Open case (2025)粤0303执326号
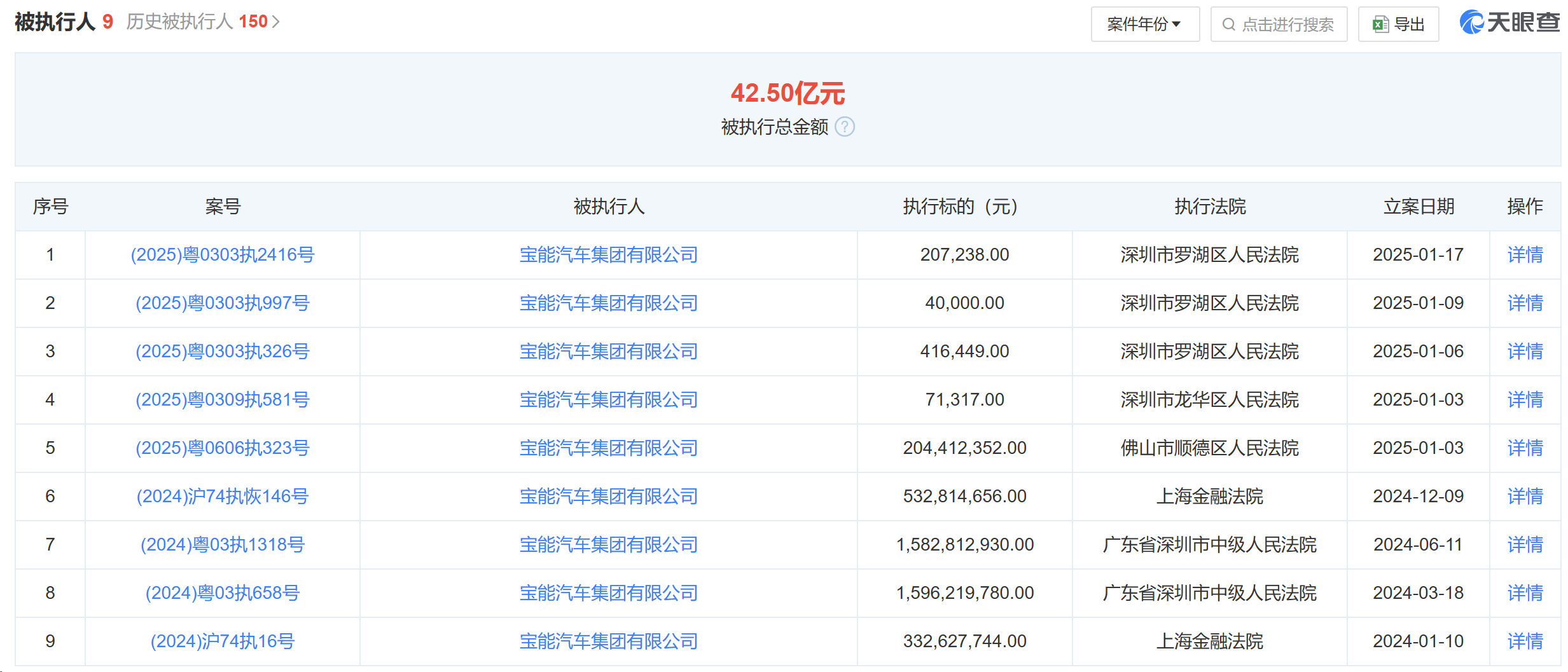This screenshot has height=672, width=1568. [x=223, y=352]
